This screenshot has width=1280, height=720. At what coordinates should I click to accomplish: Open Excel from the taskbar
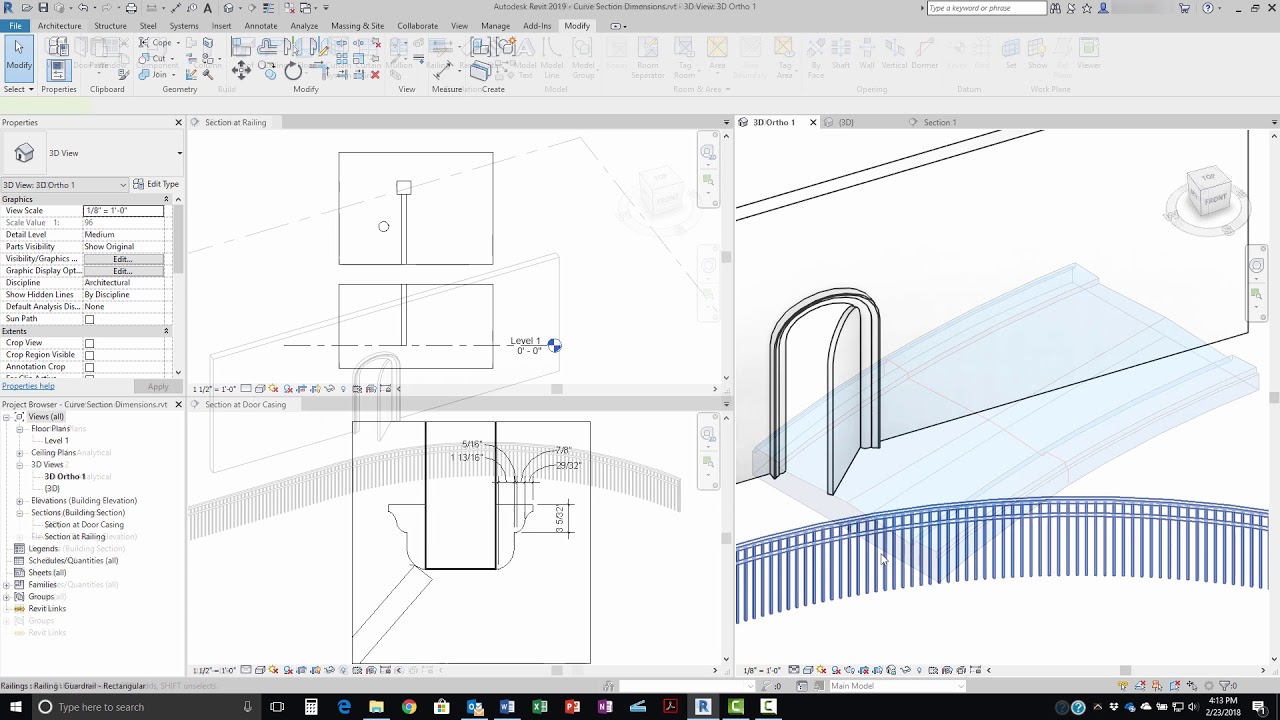point(540,707)
